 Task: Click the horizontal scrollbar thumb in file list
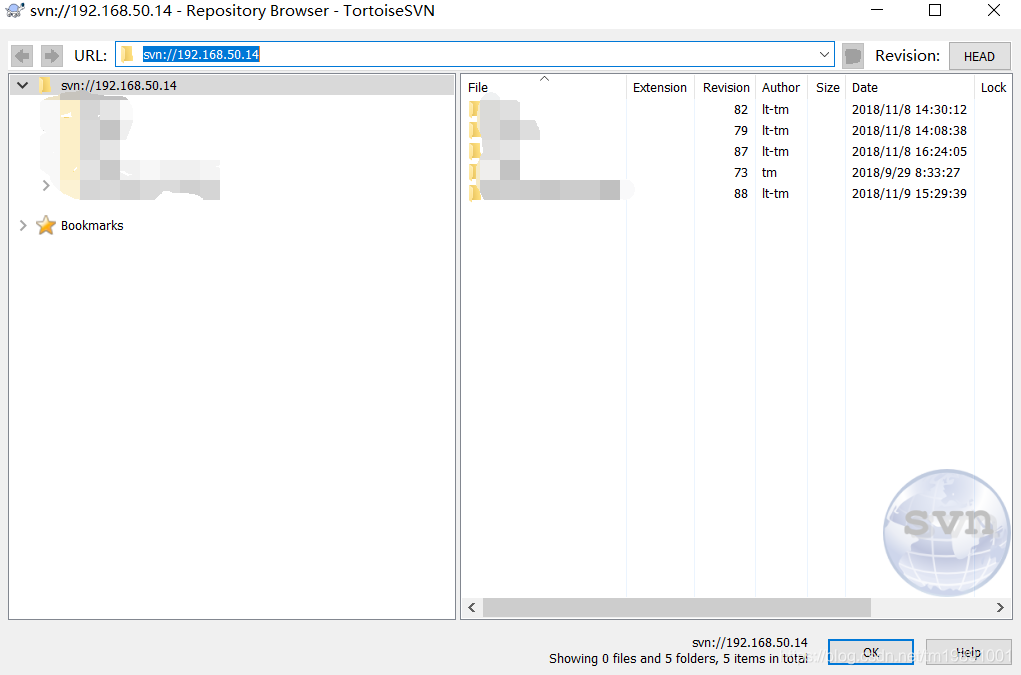pos(677,607)
